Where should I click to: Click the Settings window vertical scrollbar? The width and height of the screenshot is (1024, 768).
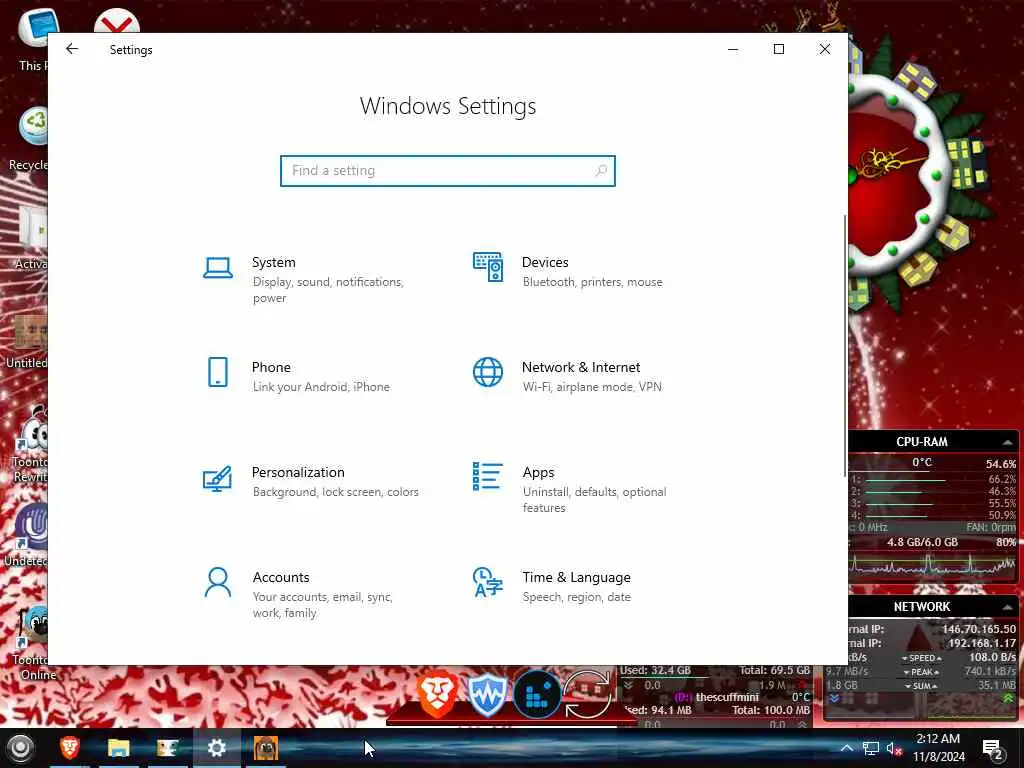click(x=845, y=346)
